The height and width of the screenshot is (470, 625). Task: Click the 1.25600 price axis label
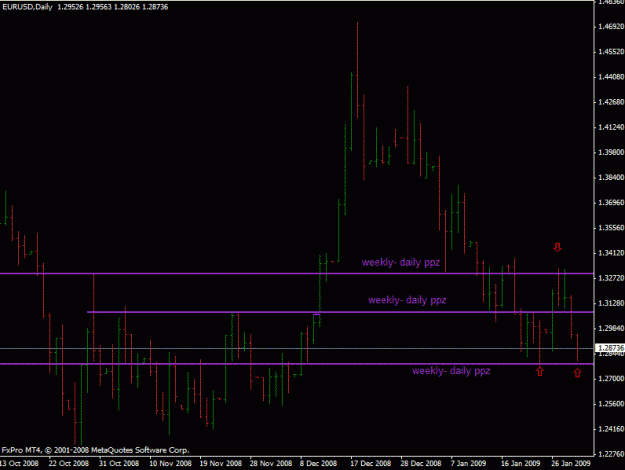tap(611, 404)
